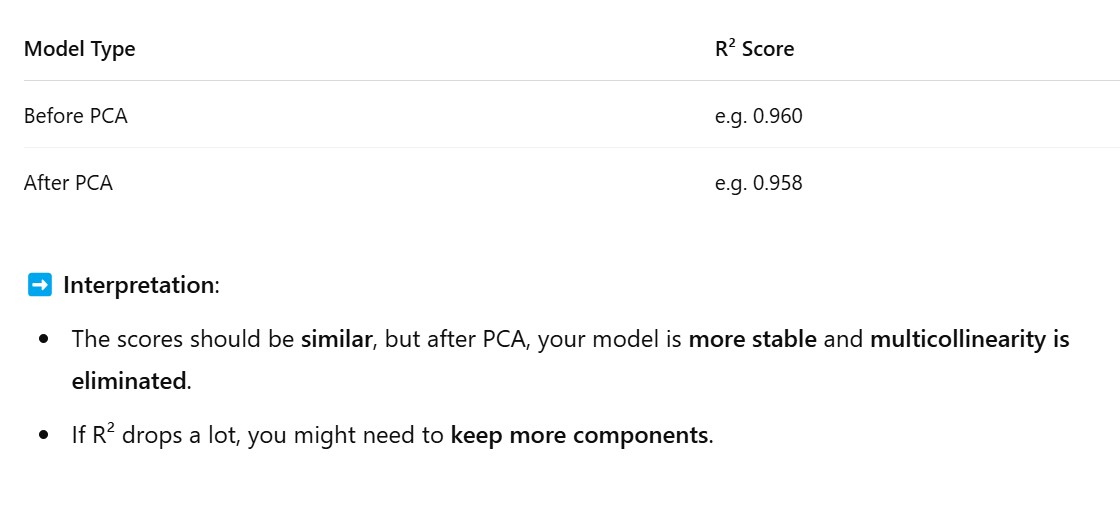Click the bold text "multicollinearity is"
This screenshot has height=512, width=1120.
pyautogui.click(x=969, y=339)
